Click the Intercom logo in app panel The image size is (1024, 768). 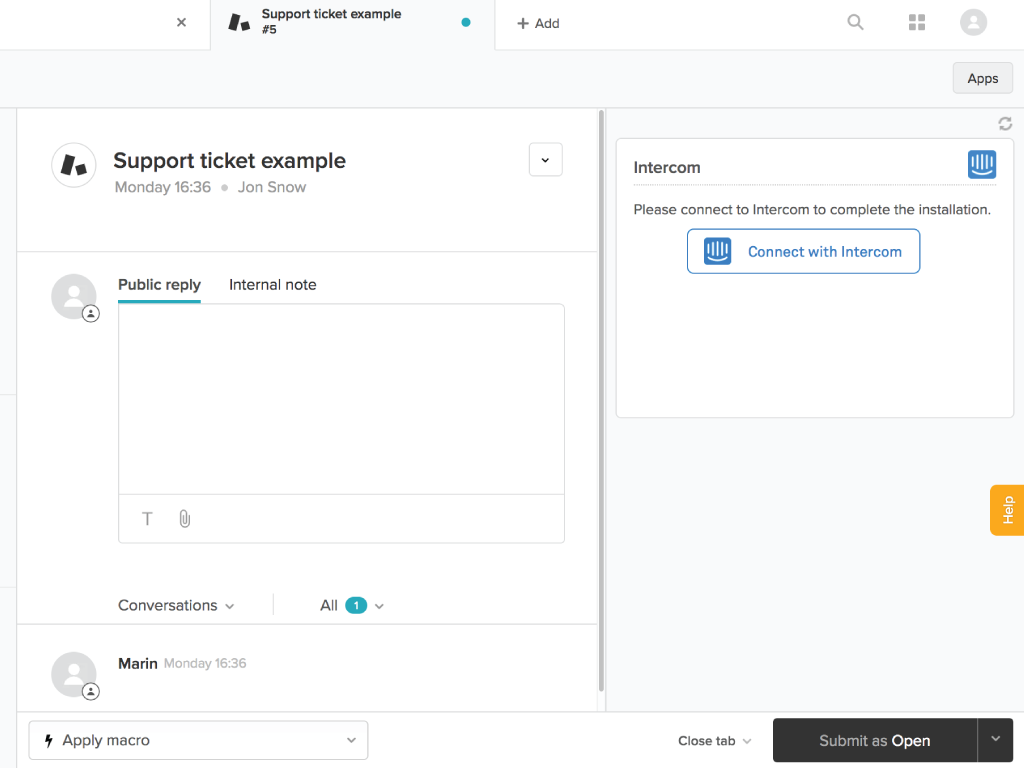click(981, 165)
